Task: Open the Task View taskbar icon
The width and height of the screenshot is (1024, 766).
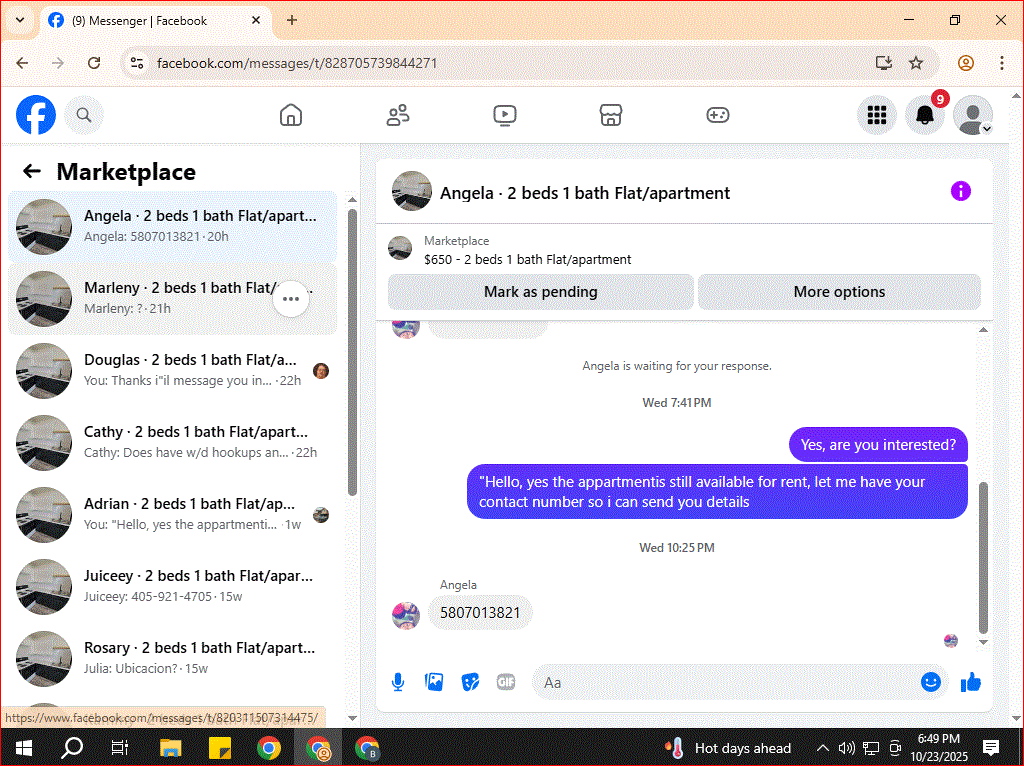Action: coord(120,748)
